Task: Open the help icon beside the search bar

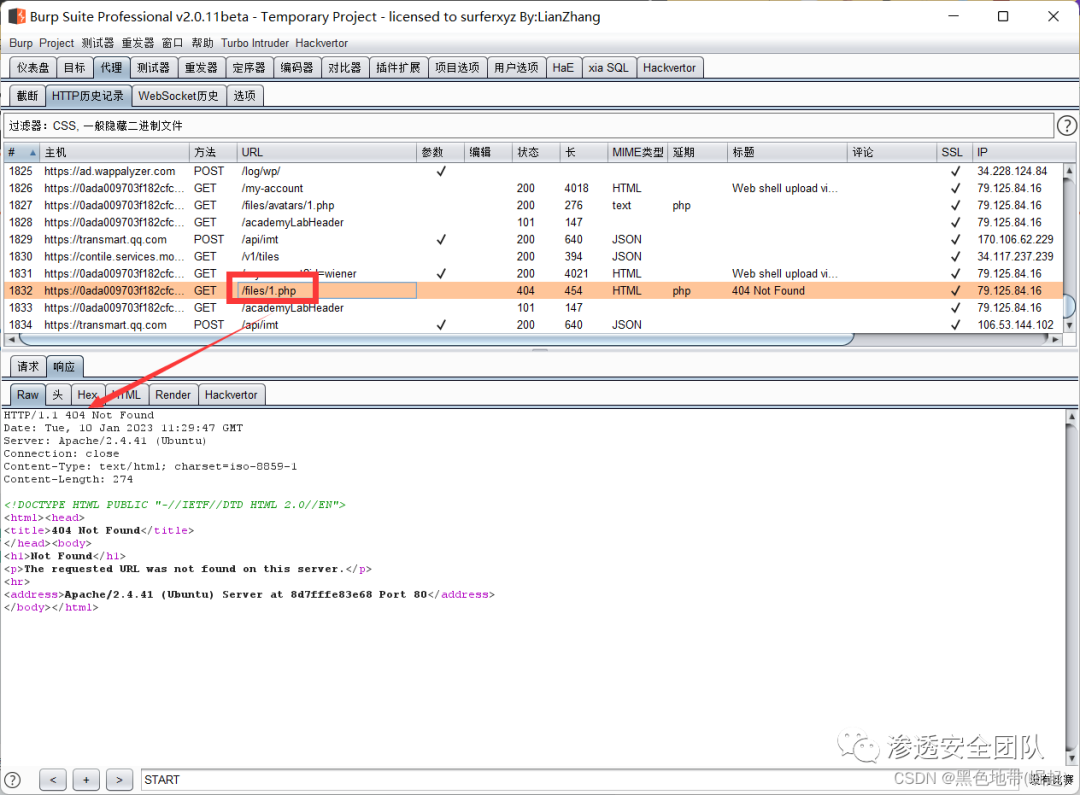Action: click(x=12, y=780)
